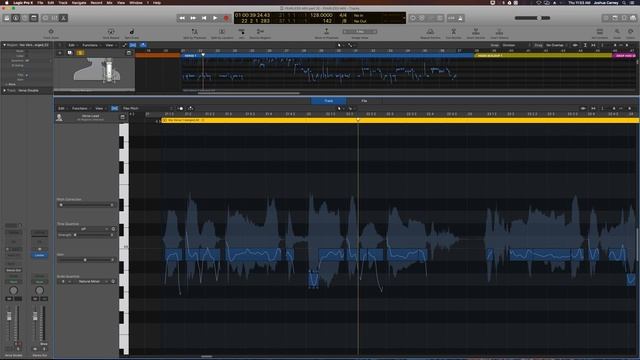
Task: Click the Colors toolbar icon
Action: pos(631,33)
